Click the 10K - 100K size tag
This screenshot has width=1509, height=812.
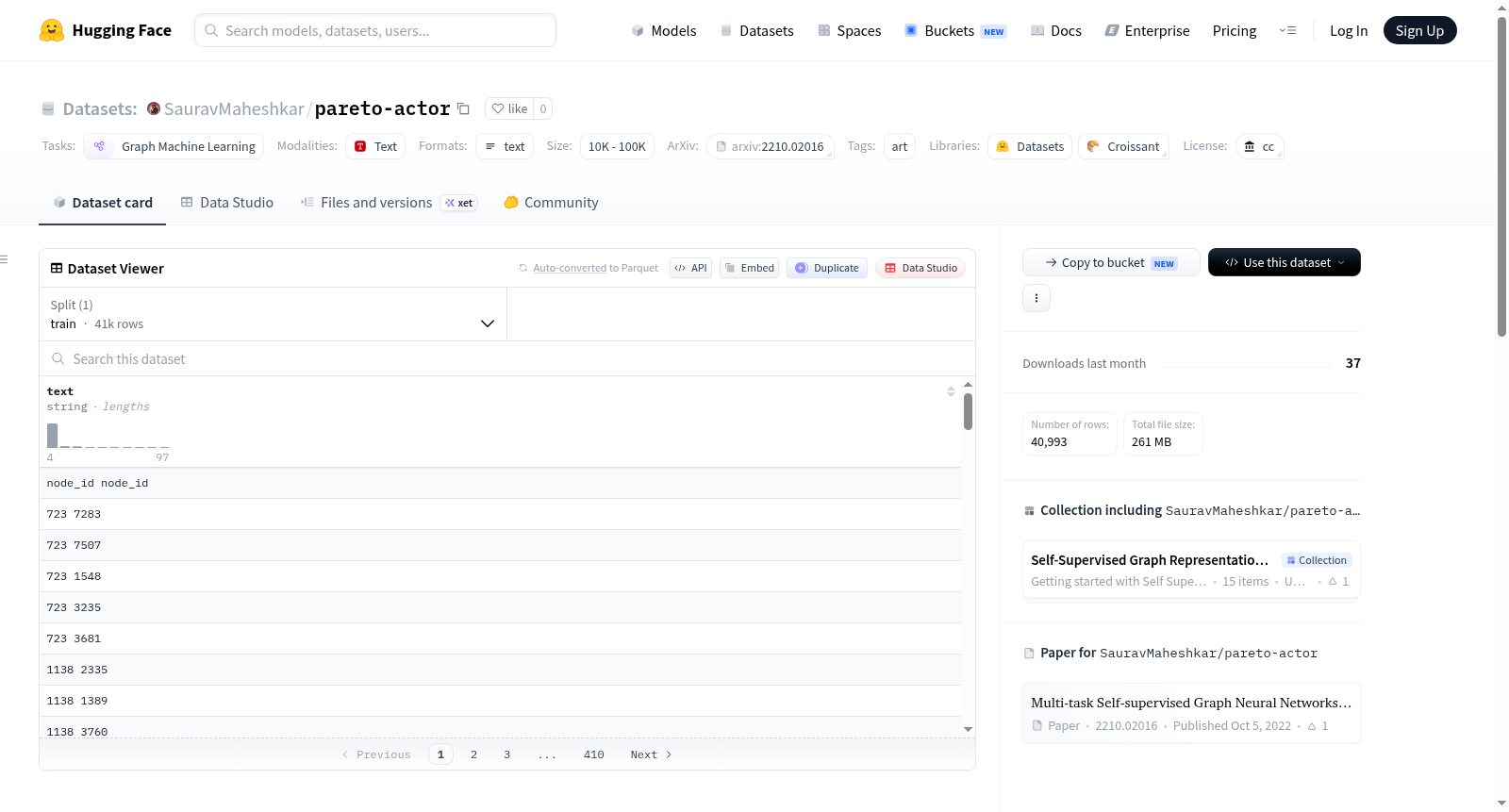(617, 146)
